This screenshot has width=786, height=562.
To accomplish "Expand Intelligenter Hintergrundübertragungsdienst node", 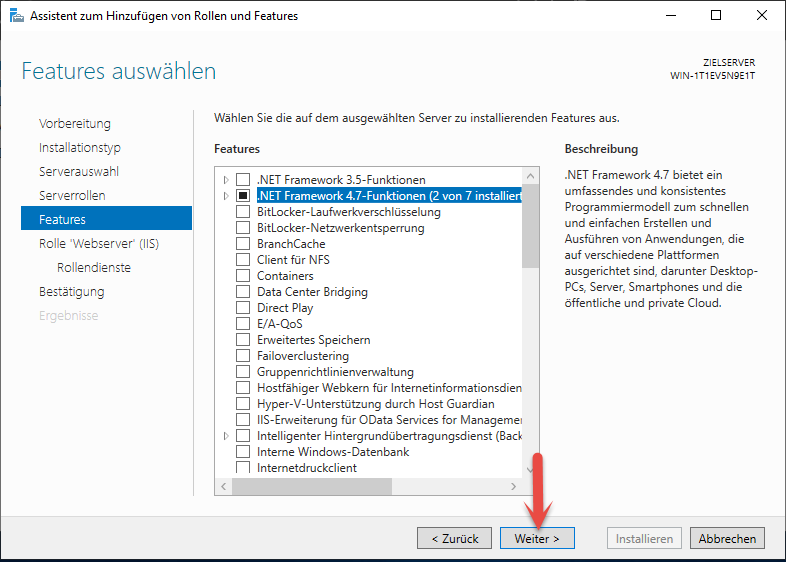I will pyautogui.click(x=227, y=436).
